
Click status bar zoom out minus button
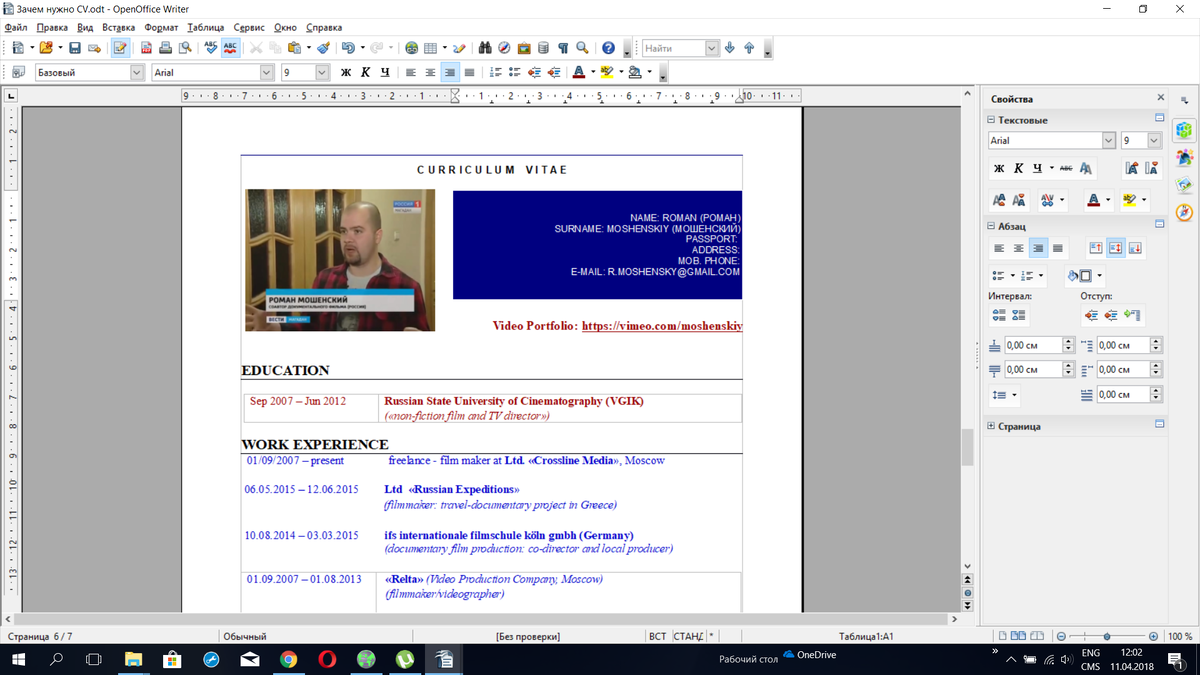(x=1061, y=636)
